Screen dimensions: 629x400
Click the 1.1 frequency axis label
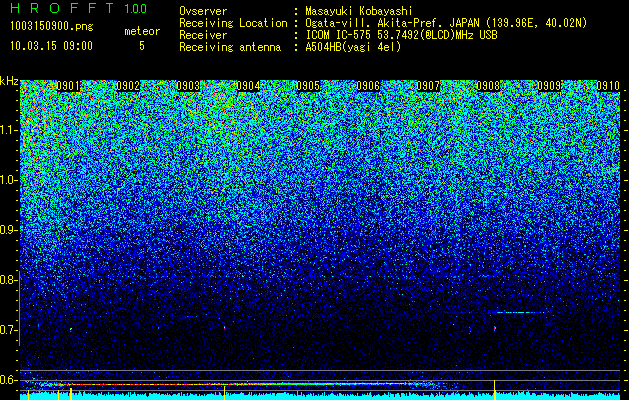point(8,130)
